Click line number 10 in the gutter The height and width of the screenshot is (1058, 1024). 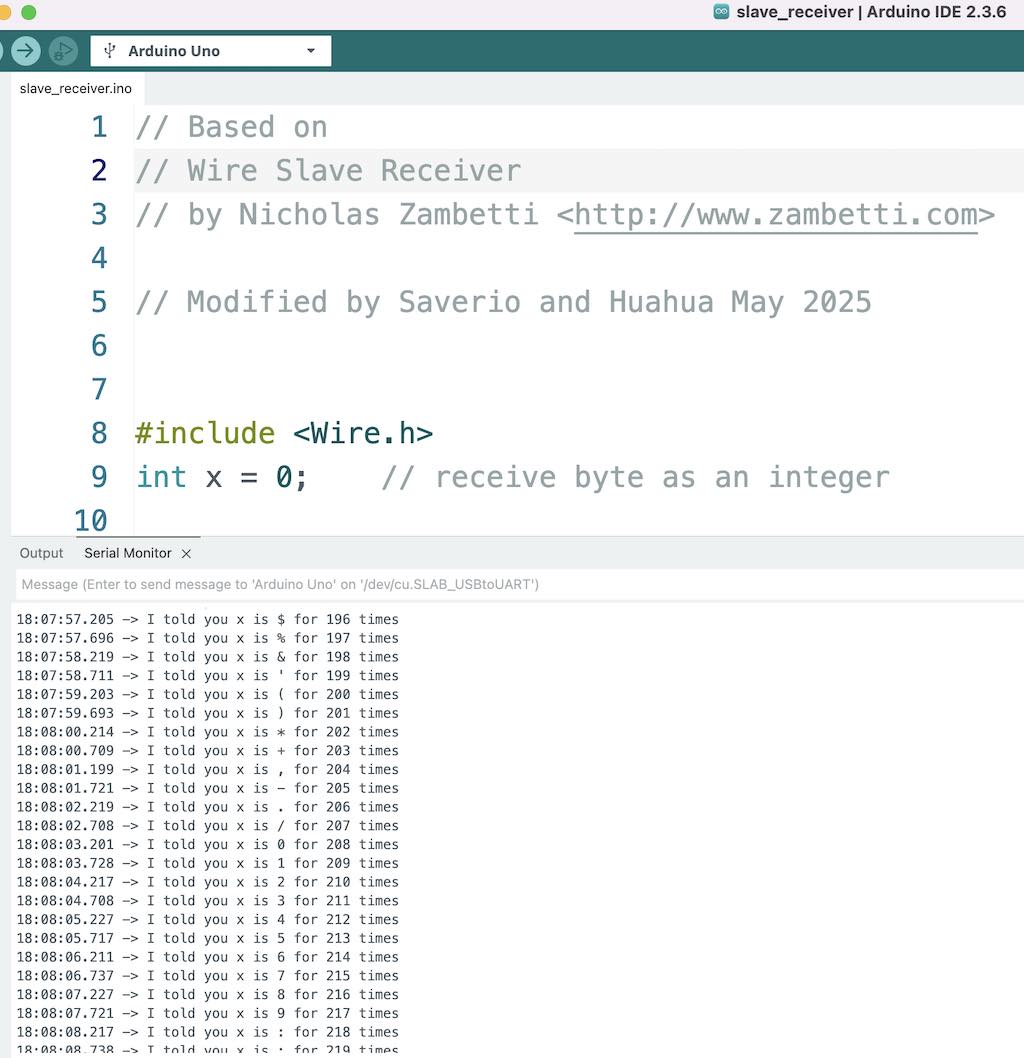coord(90,521)
